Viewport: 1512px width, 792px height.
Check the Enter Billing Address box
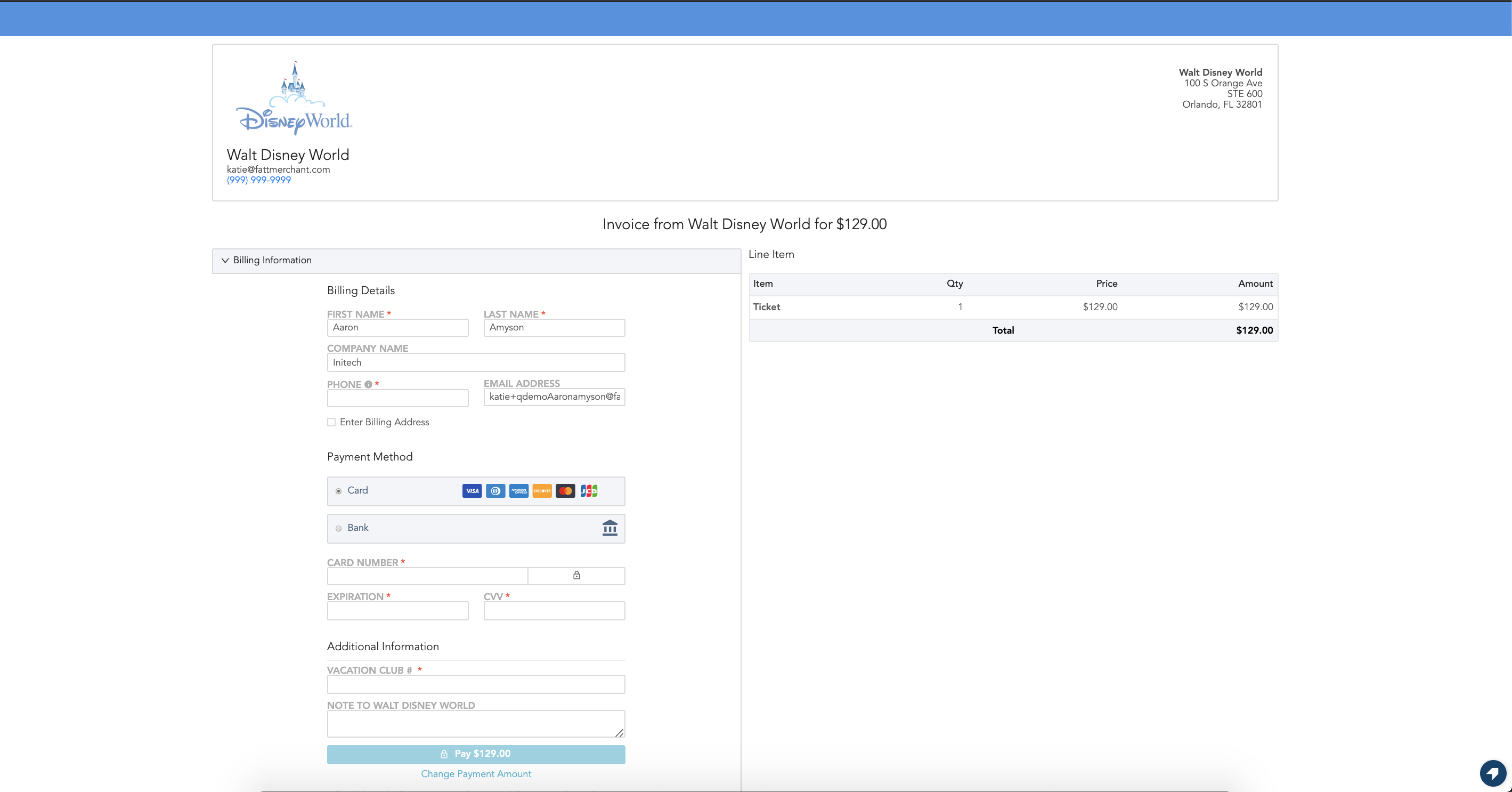coord(331,422)
